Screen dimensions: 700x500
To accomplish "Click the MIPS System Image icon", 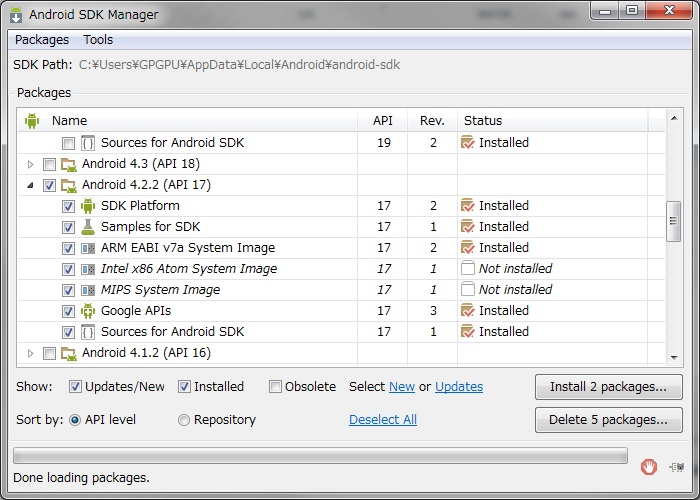I will pyautogui.click(x=88, y=290).
